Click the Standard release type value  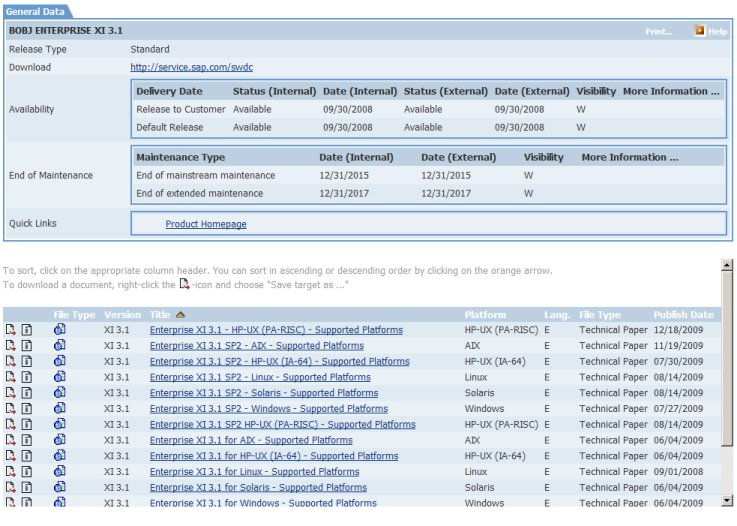click(149, 49)
